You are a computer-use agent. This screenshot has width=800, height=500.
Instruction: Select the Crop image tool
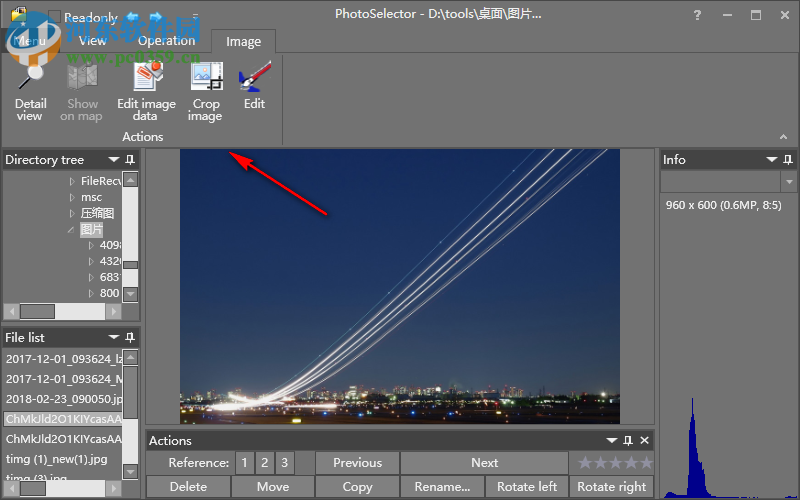click(206, 92)
